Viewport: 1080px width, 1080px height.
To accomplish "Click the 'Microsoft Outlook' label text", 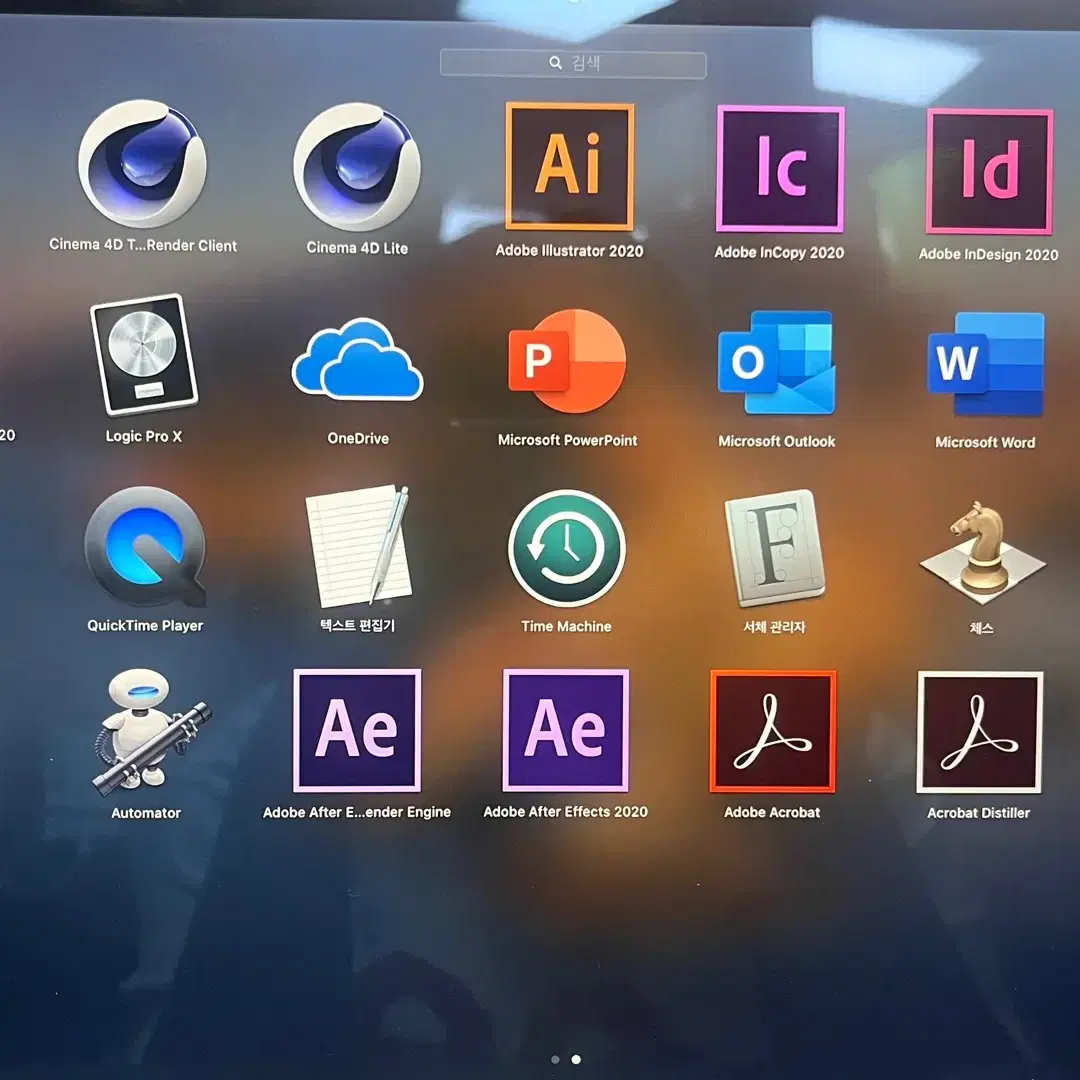I will point(776,441).
